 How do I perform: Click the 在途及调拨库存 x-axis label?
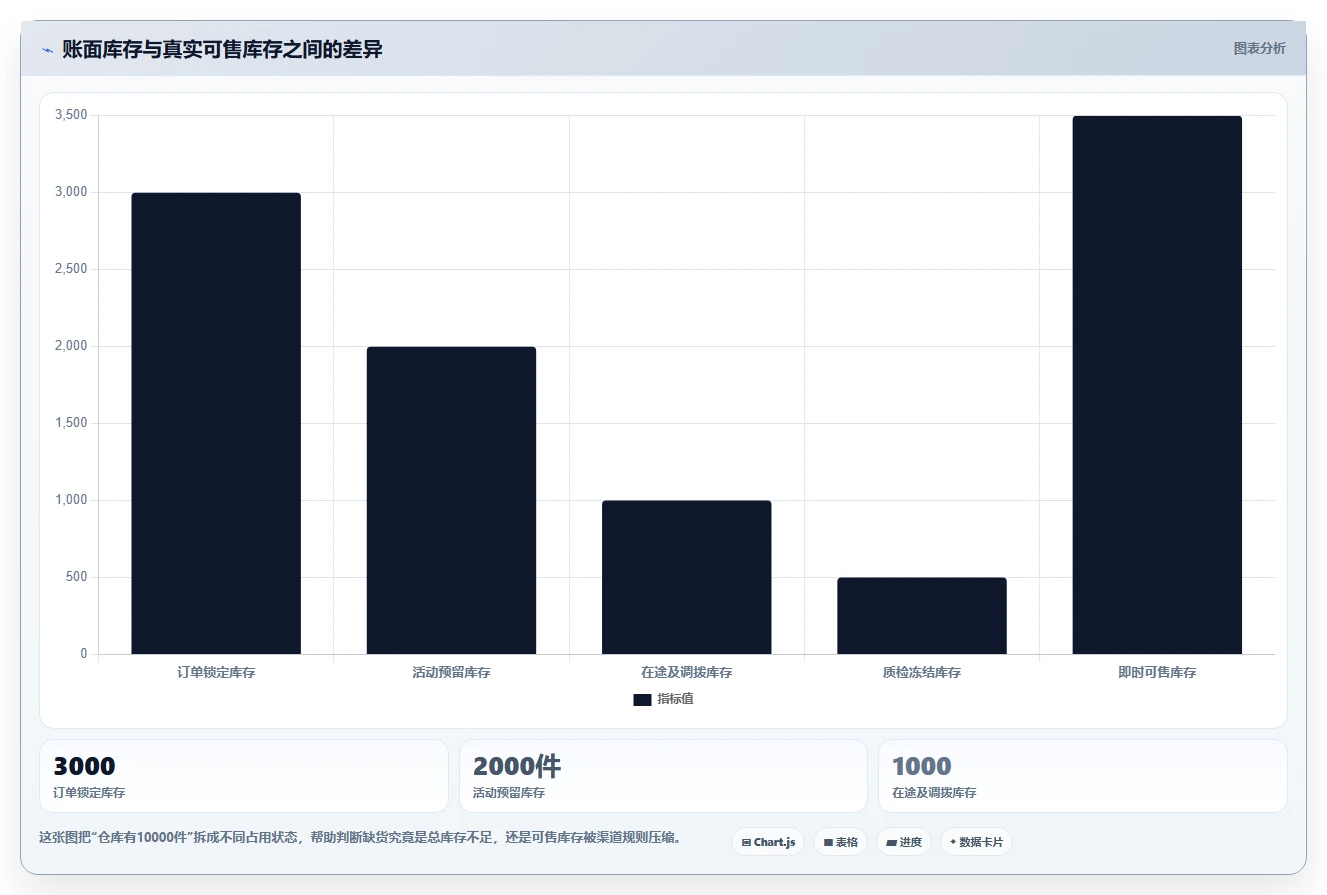686,673
